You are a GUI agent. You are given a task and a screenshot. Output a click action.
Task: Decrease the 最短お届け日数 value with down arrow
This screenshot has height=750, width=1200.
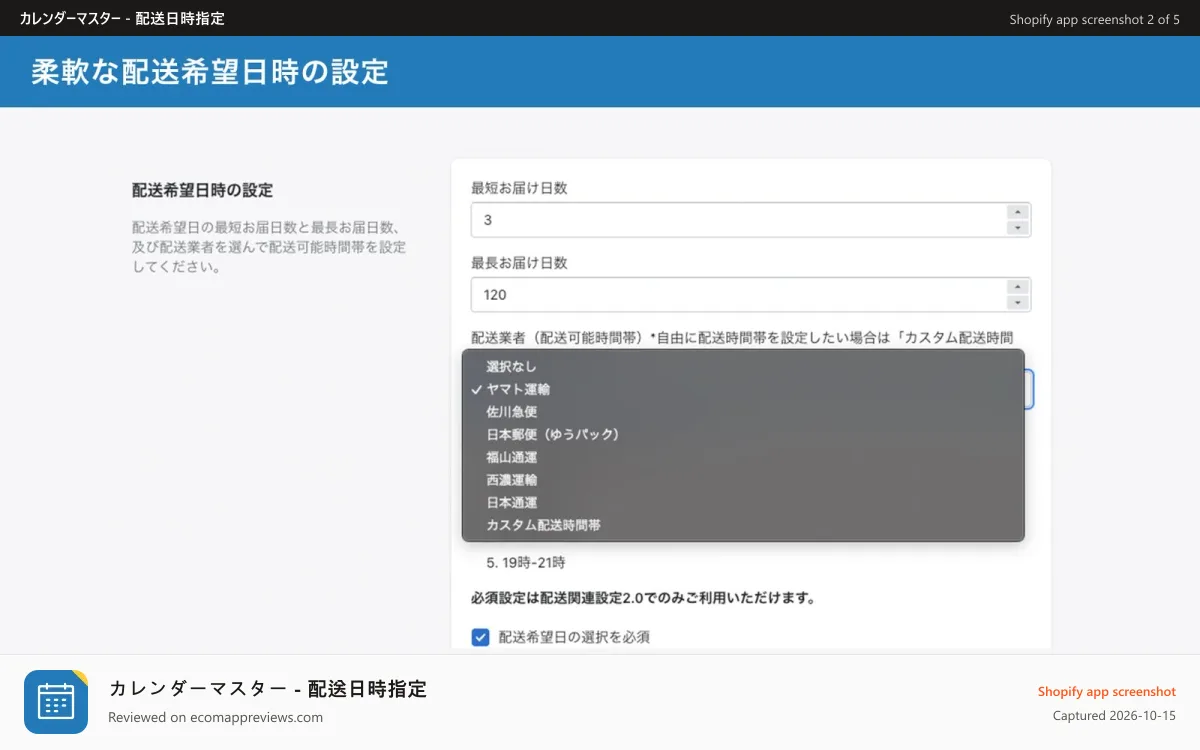pos(1018,228)
